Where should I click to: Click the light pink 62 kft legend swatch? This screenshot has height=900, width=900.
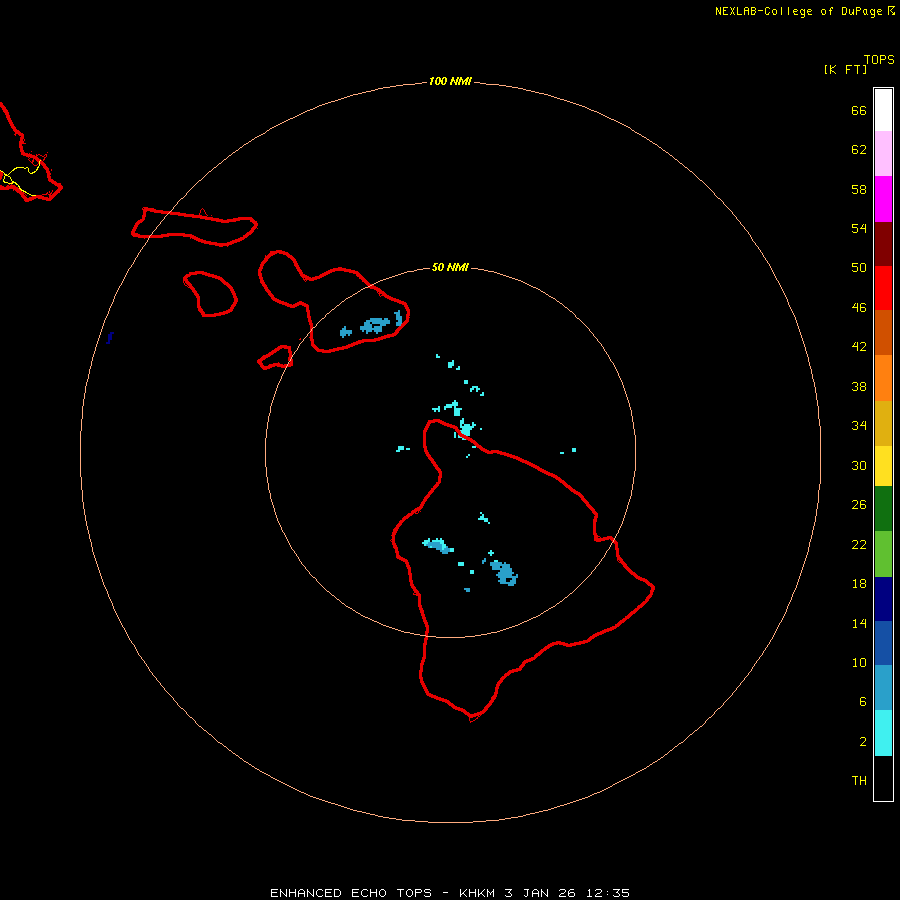point(883,154)
